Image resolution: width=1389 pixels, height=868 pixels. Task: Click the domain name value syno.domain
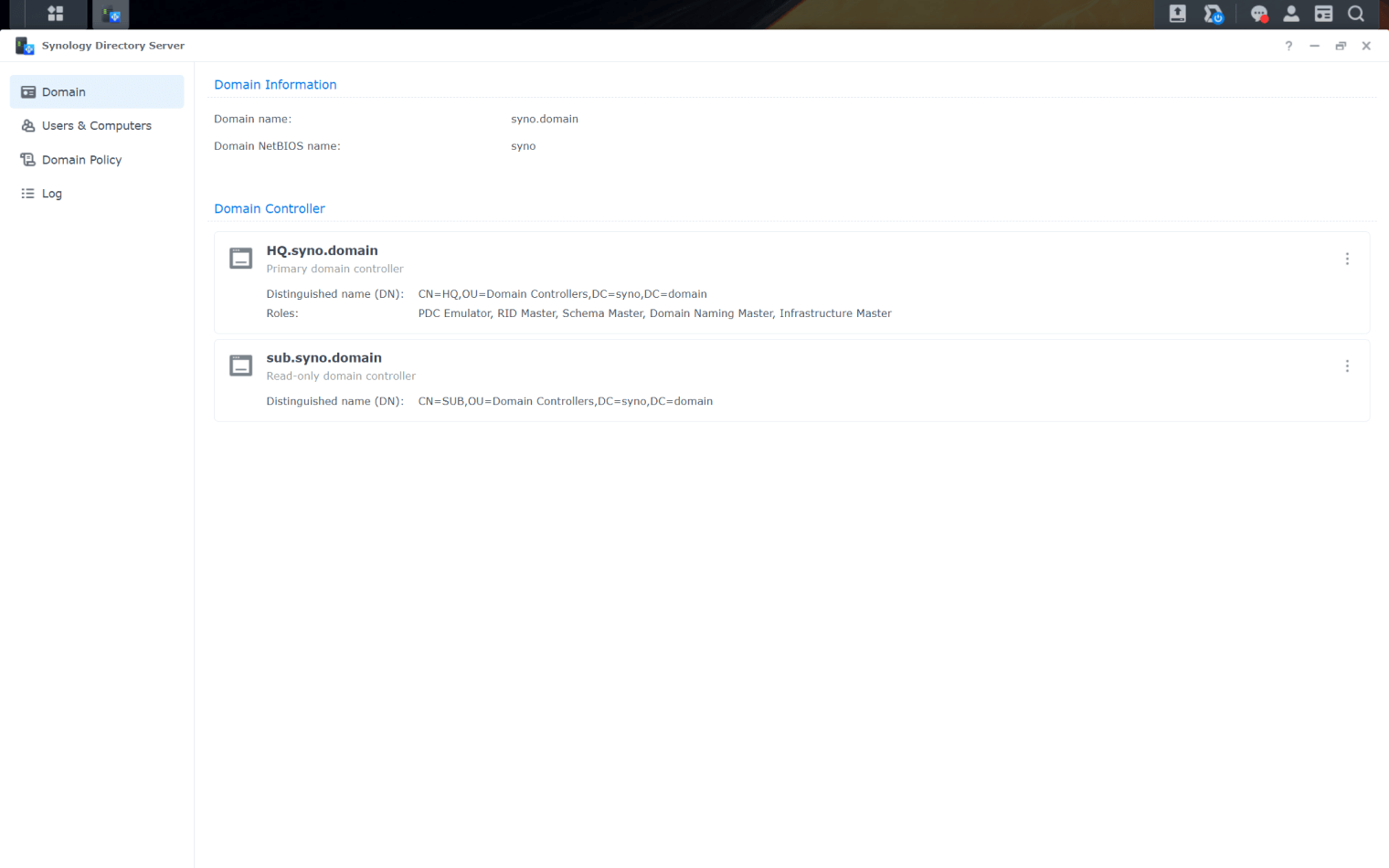pyautogui.click(x=545, y=119)
